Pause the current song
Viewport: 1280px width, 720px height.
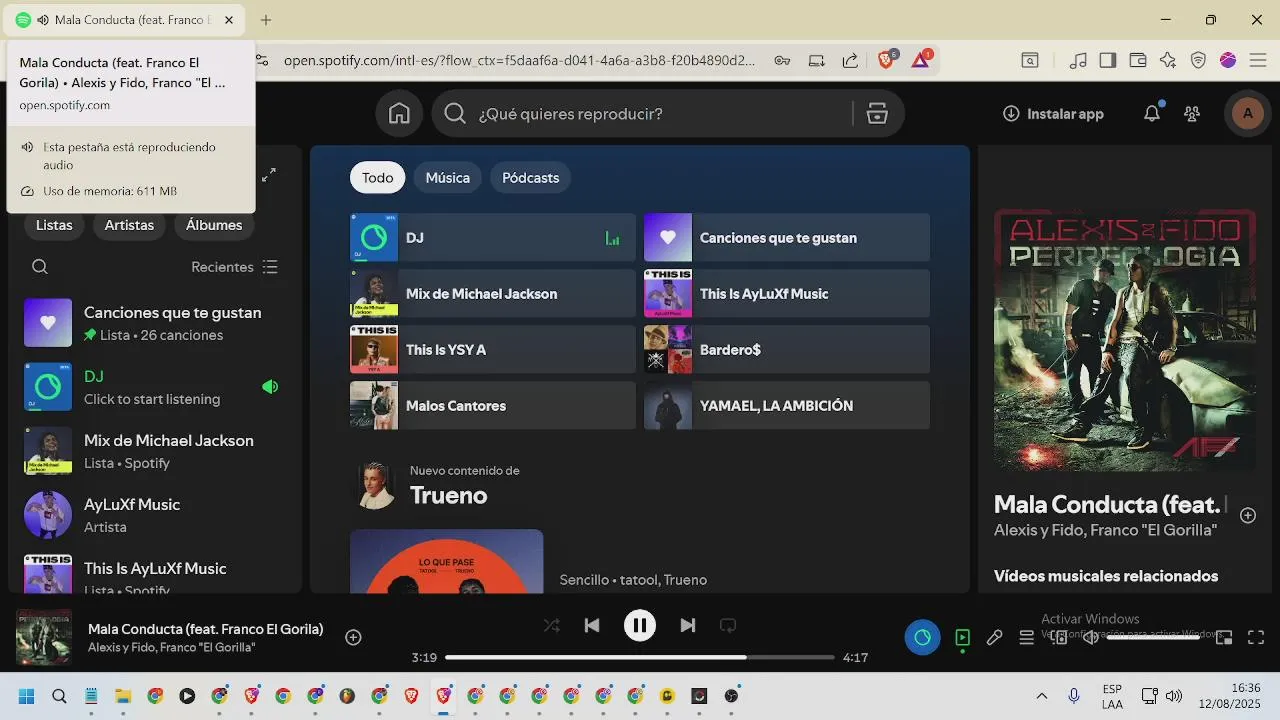(640, 625)
